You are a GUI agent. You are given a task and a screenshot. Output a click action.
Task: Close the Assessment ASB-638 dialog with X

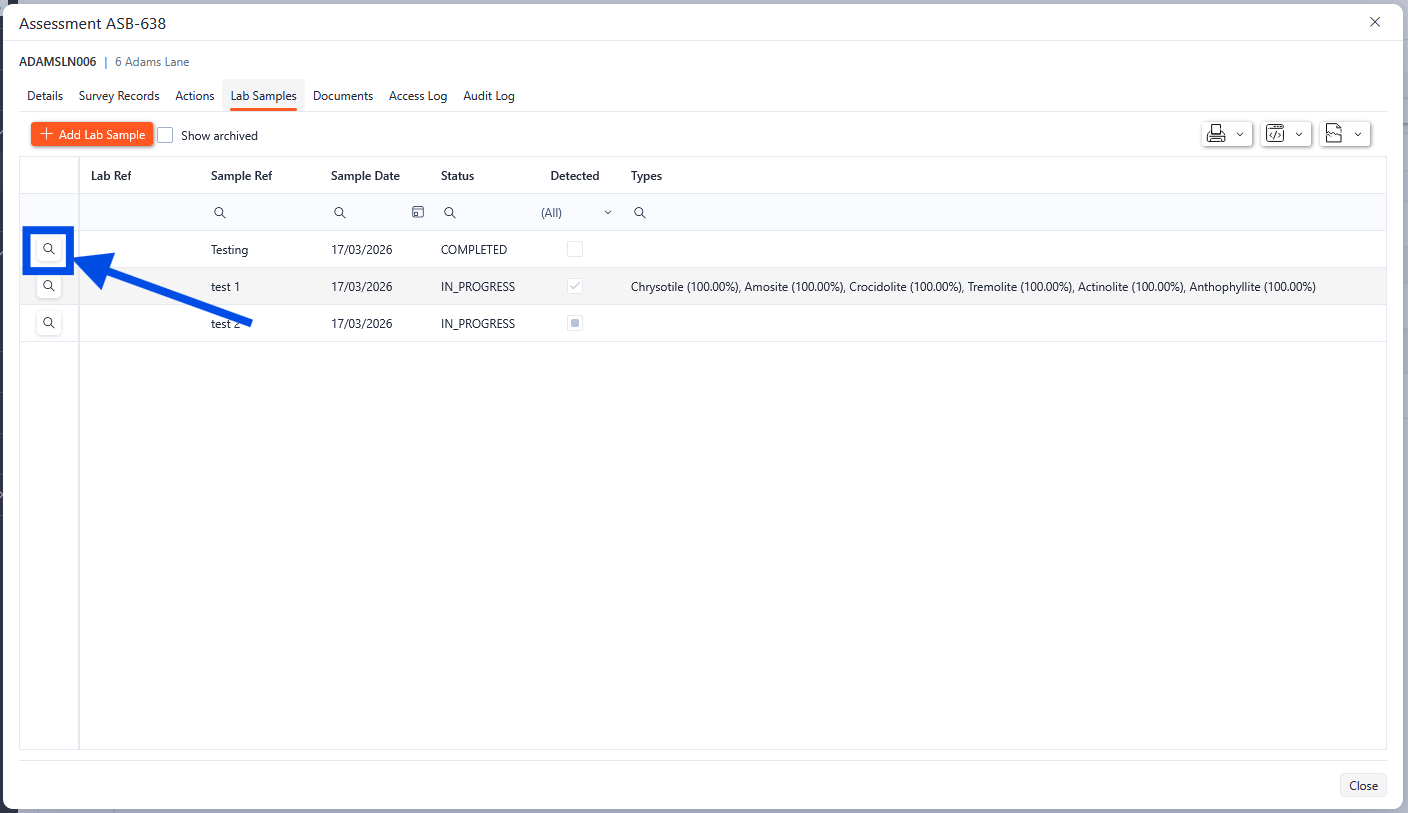[1375, 22]
